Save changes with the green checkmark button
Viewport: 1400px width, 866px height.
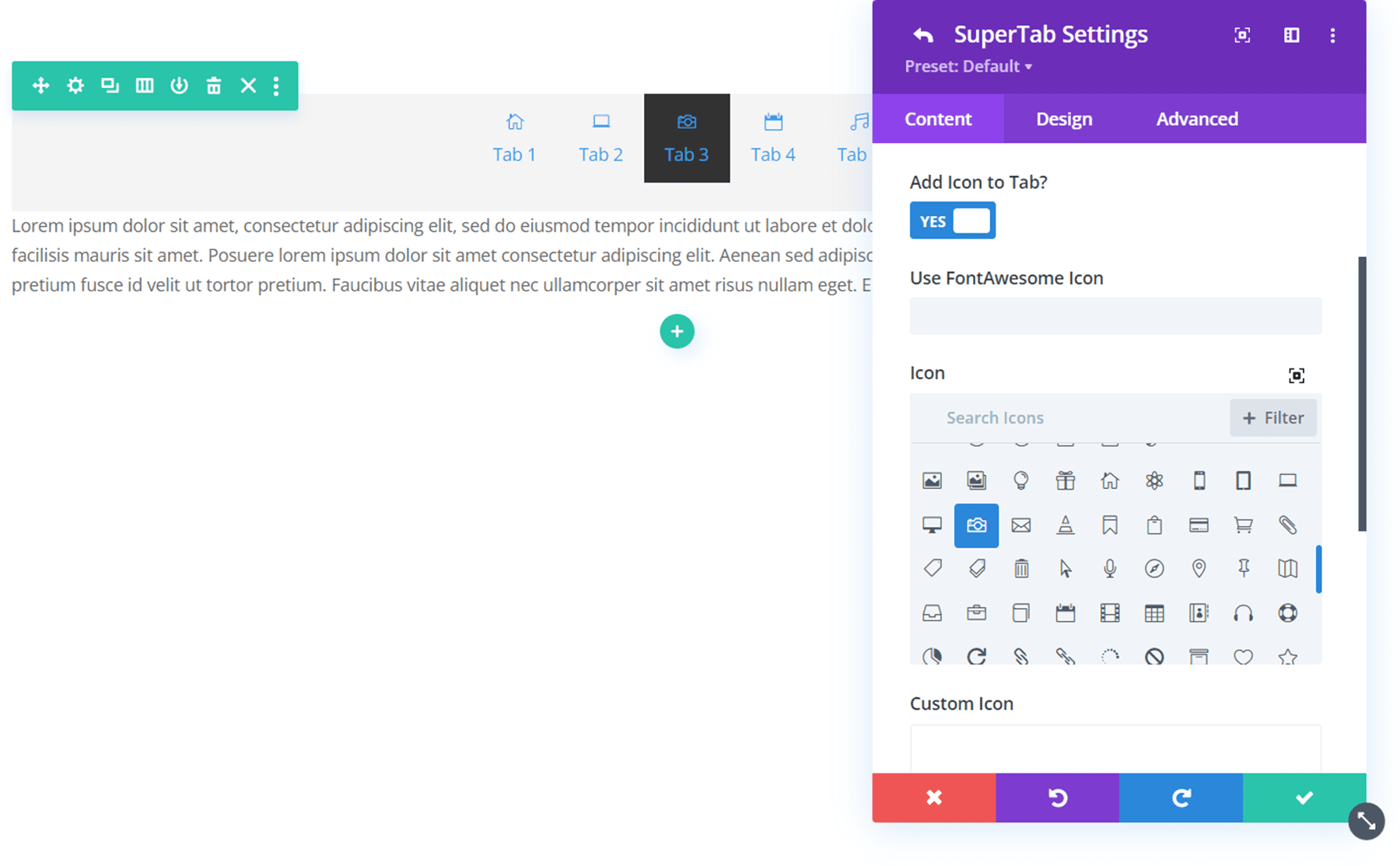[x=1304, y=798]
